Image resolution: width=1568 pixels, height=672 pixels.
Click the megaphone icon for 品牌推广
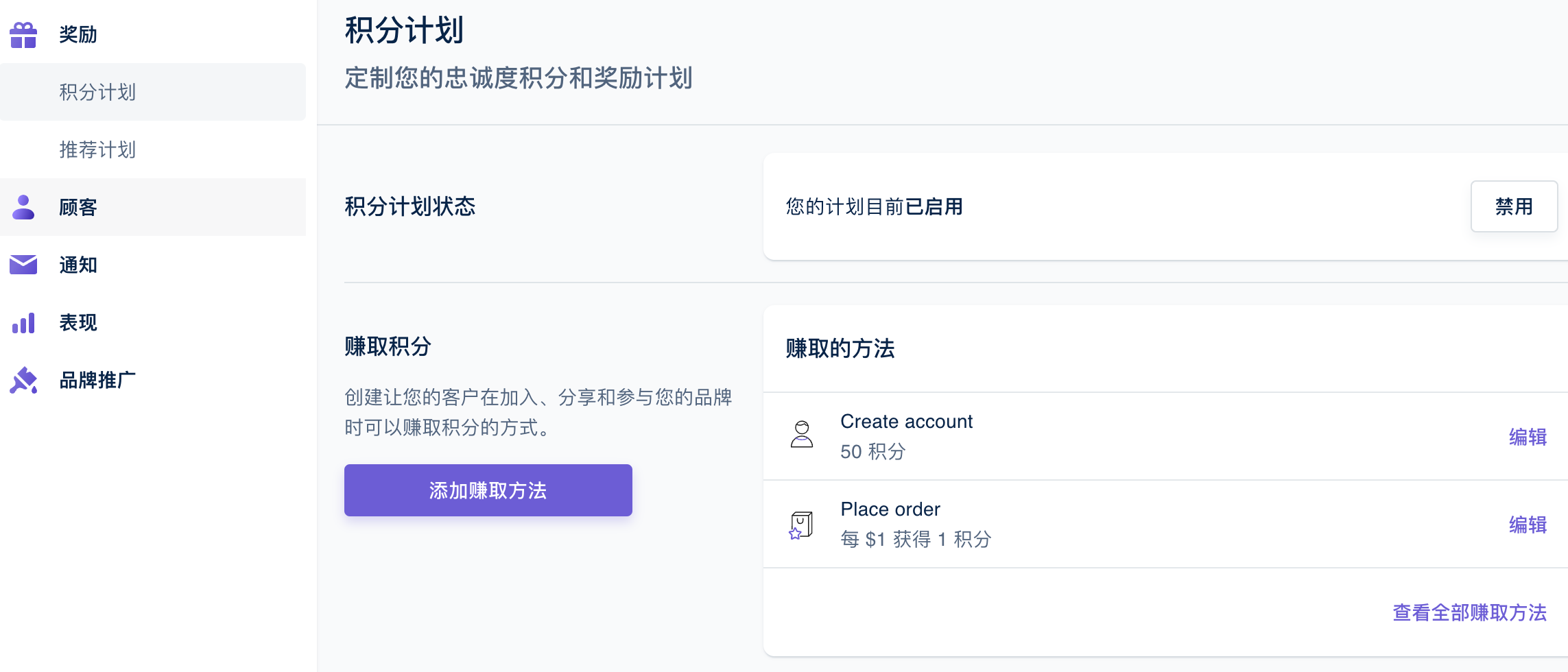pos(23,380)
